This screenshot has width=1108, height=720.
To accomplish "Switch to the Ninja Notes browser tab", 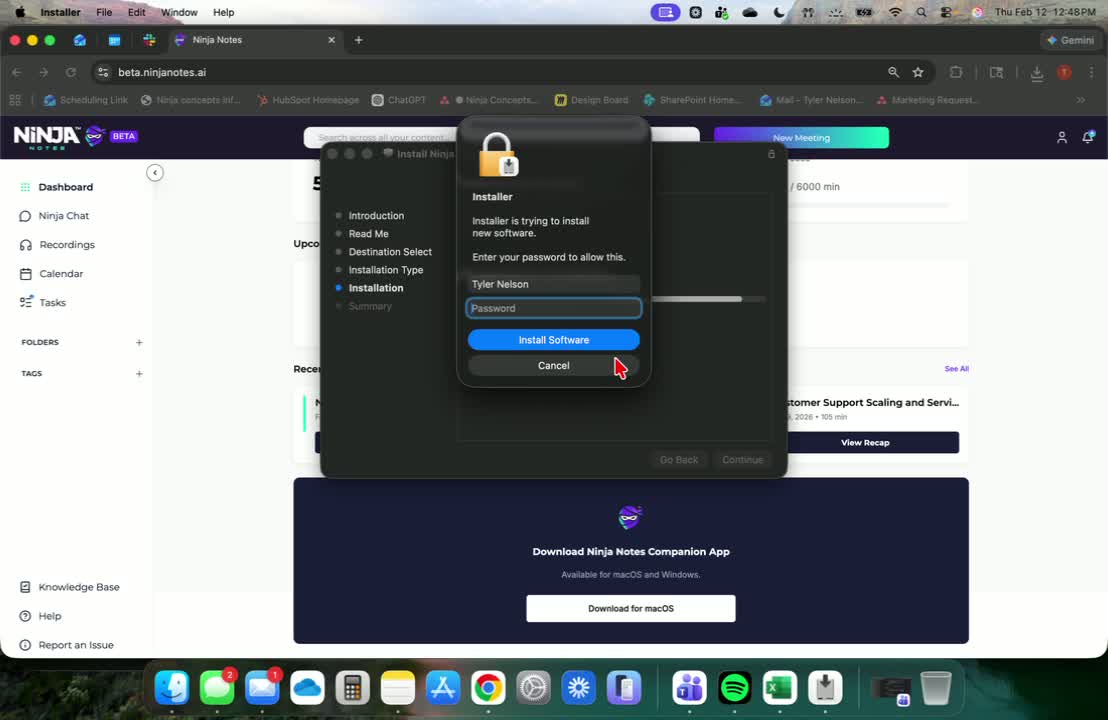I will pyautogui.click(x=253, y=40).
